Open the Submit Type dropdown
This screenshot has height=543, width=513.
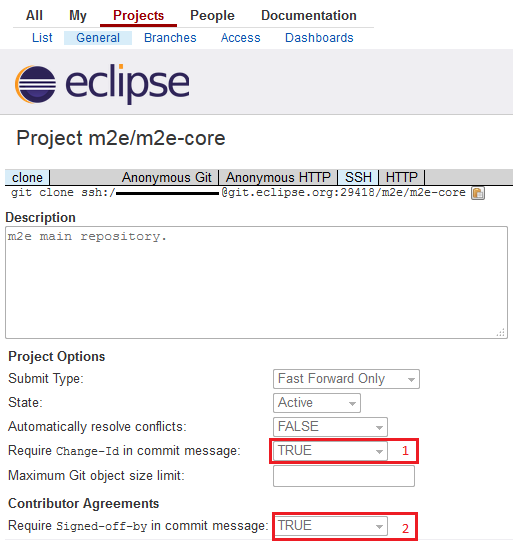(346, 379)
